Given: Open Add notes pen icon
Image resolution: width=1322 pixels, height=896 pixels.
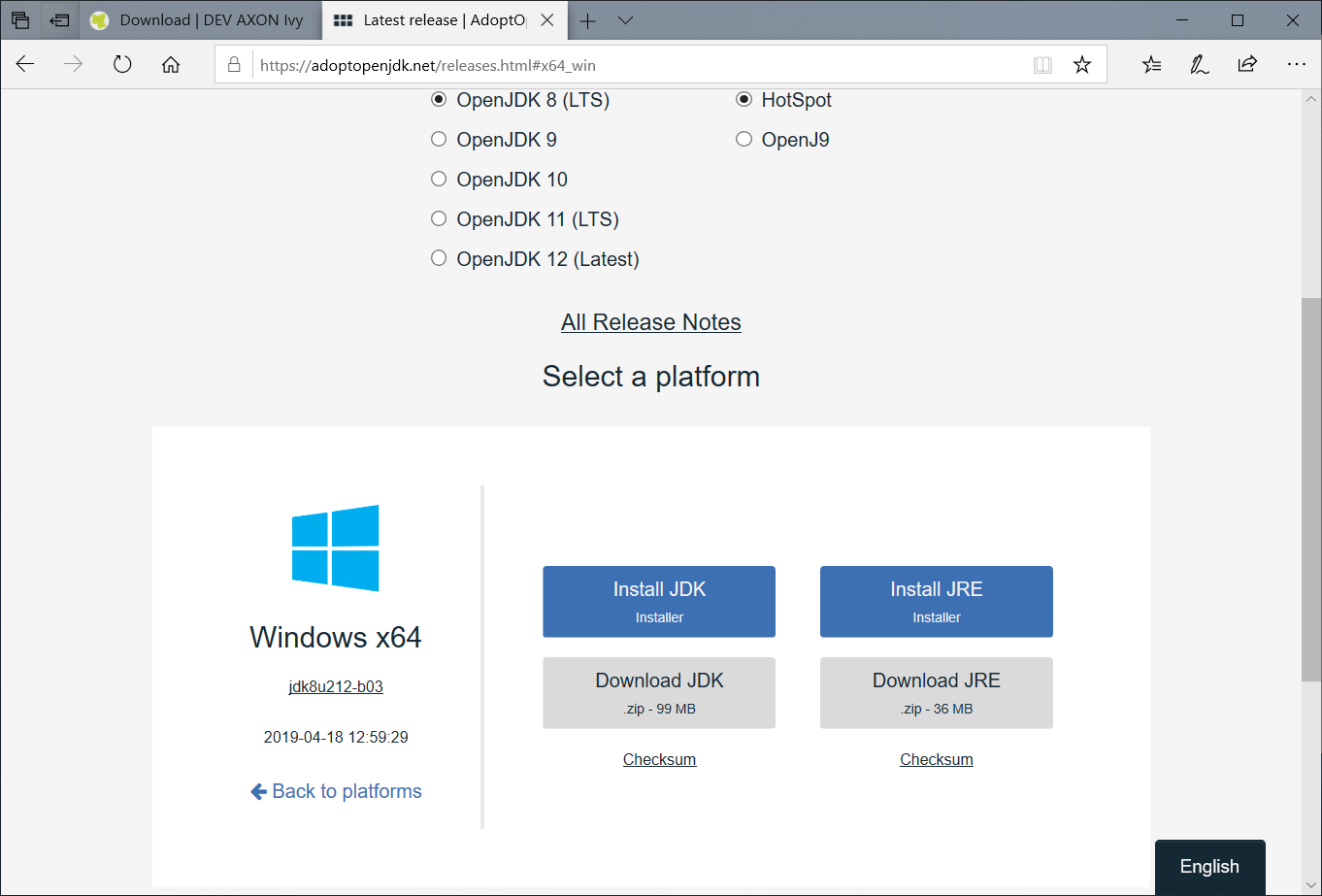Looking at the screenshot, I should (1200, 65).
